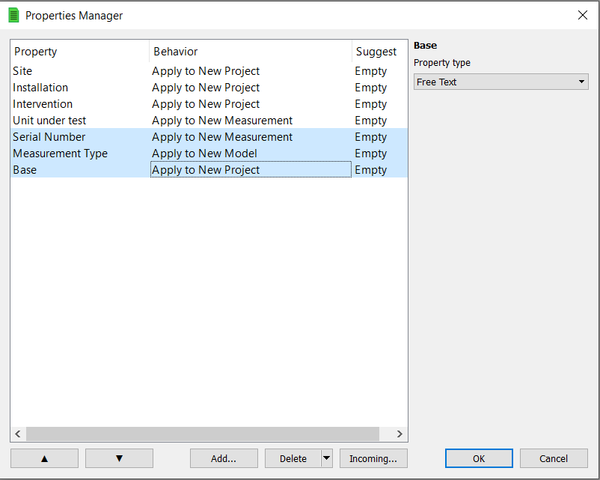Click the move down arrow button
The image size is (600, 480).
tap(119, 458)
